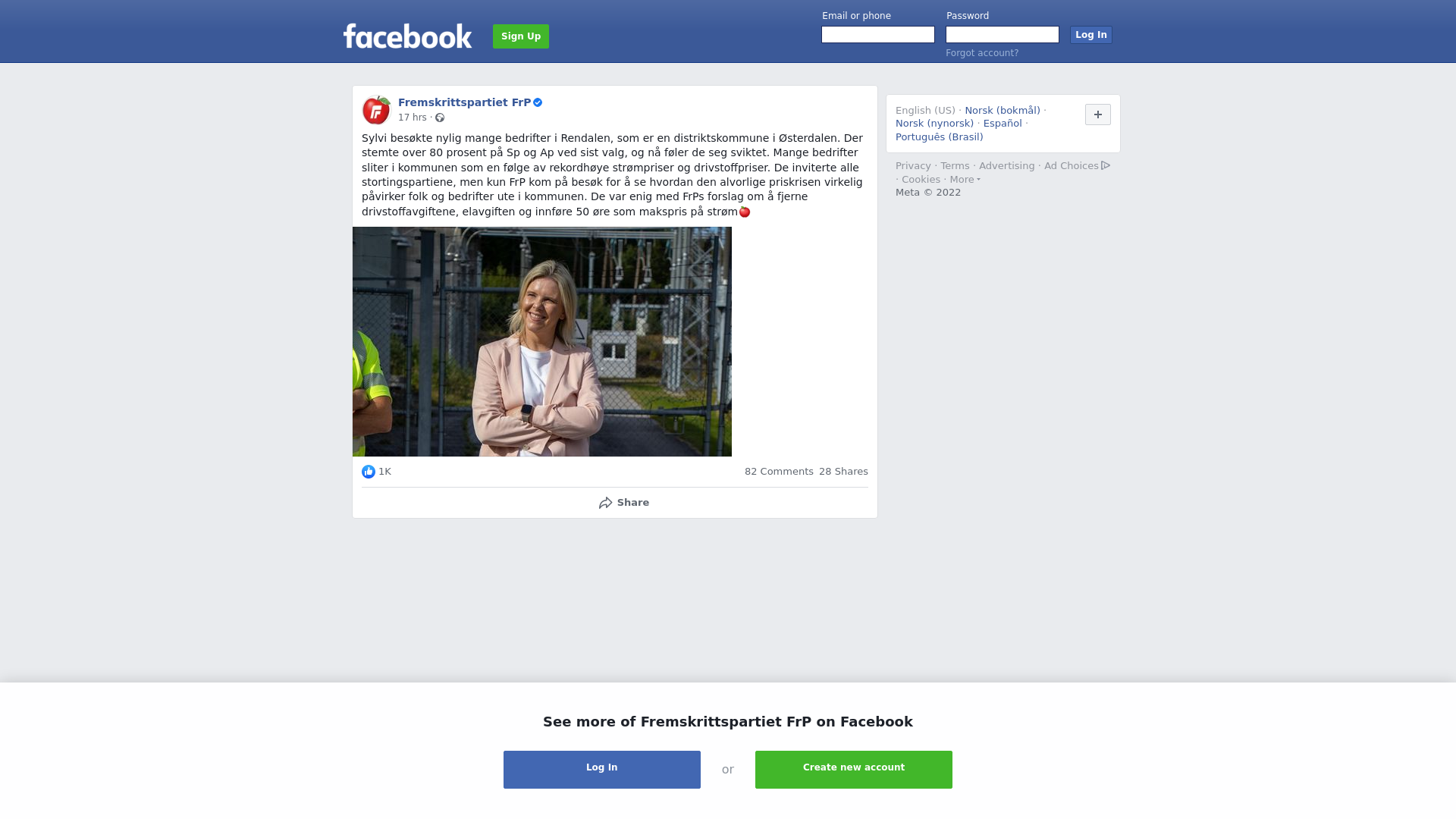Click the share arrow icon
The image size is (1456, 819).
tap(605, 503)
